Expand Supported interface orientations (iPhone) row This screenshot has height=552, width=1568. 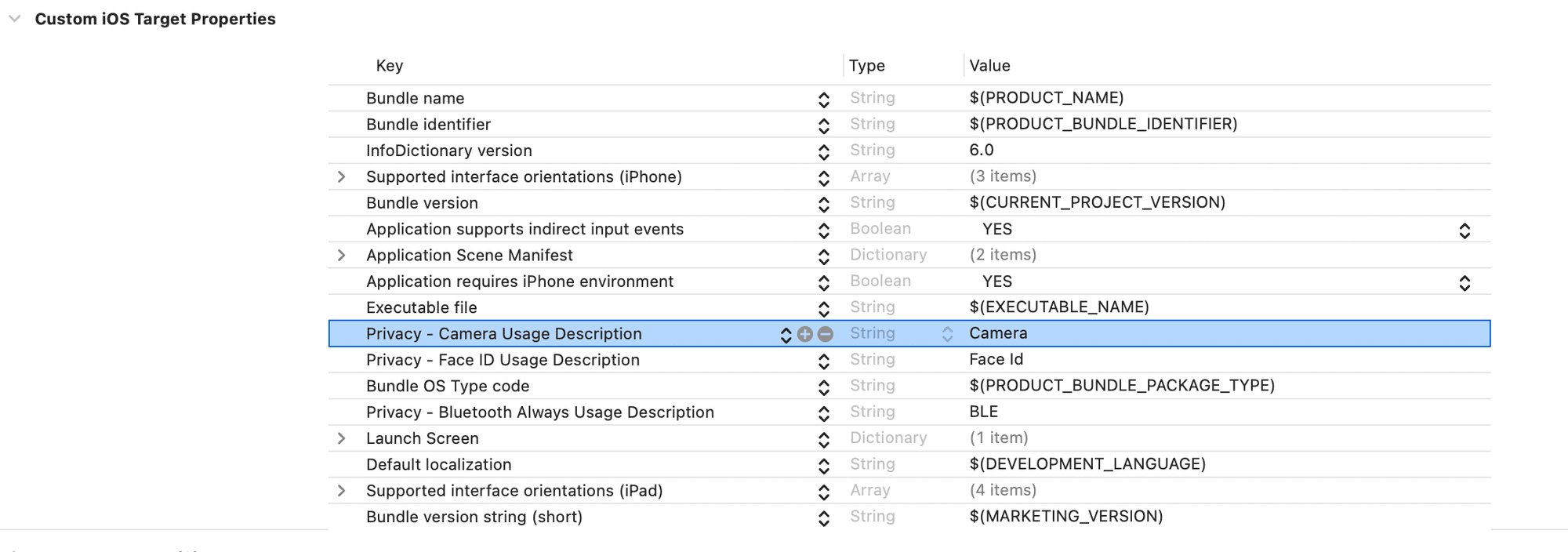pos(341,177)
